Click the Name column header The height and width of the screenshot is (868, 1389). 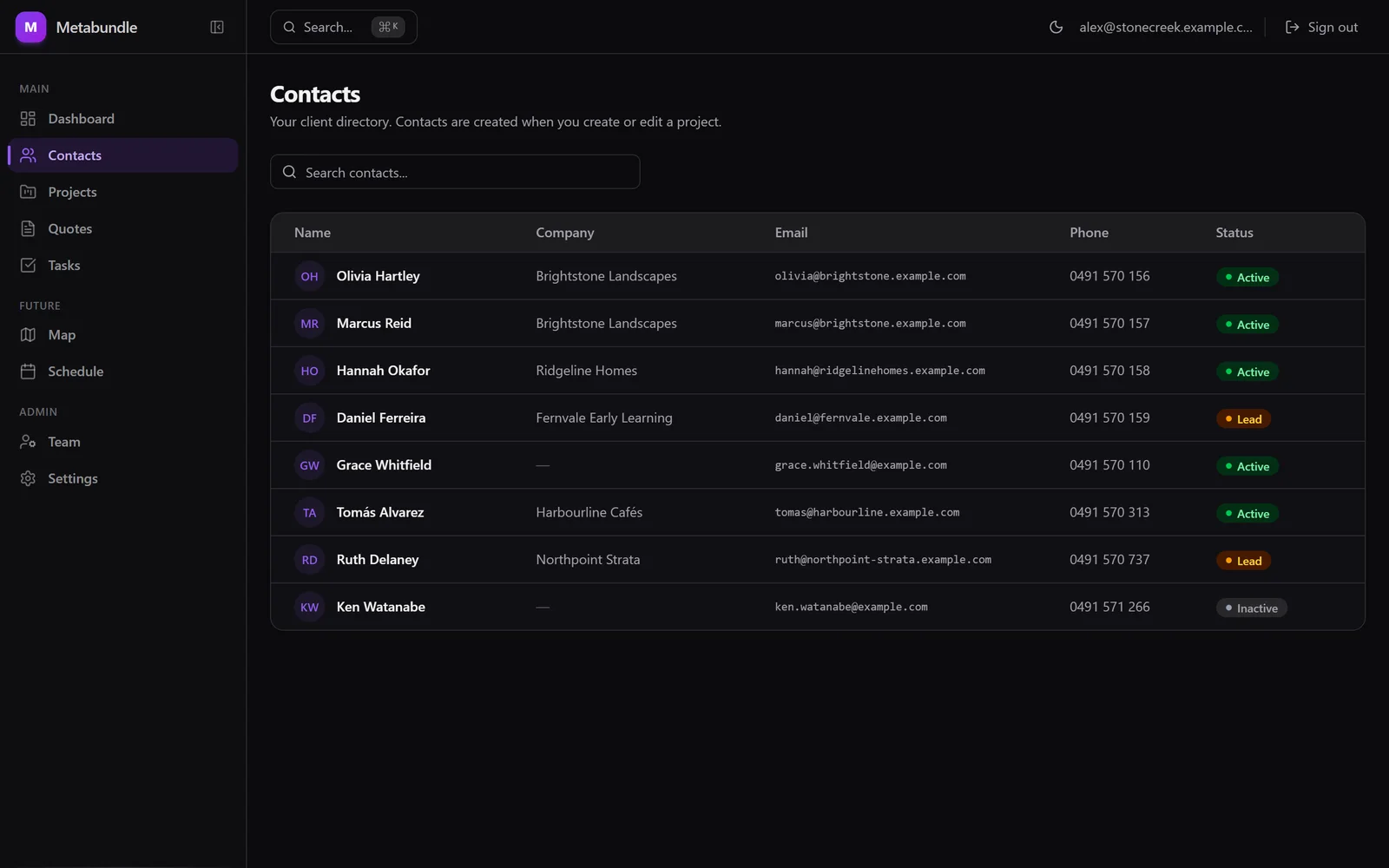click(312, 233)
